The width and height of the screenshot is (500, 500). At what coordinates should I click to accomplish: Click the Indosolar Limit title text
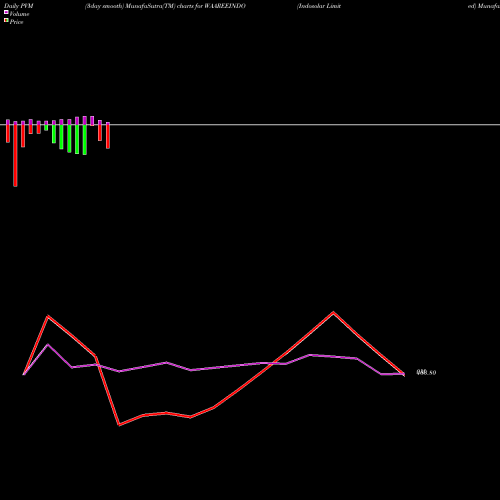coord(319,6)
